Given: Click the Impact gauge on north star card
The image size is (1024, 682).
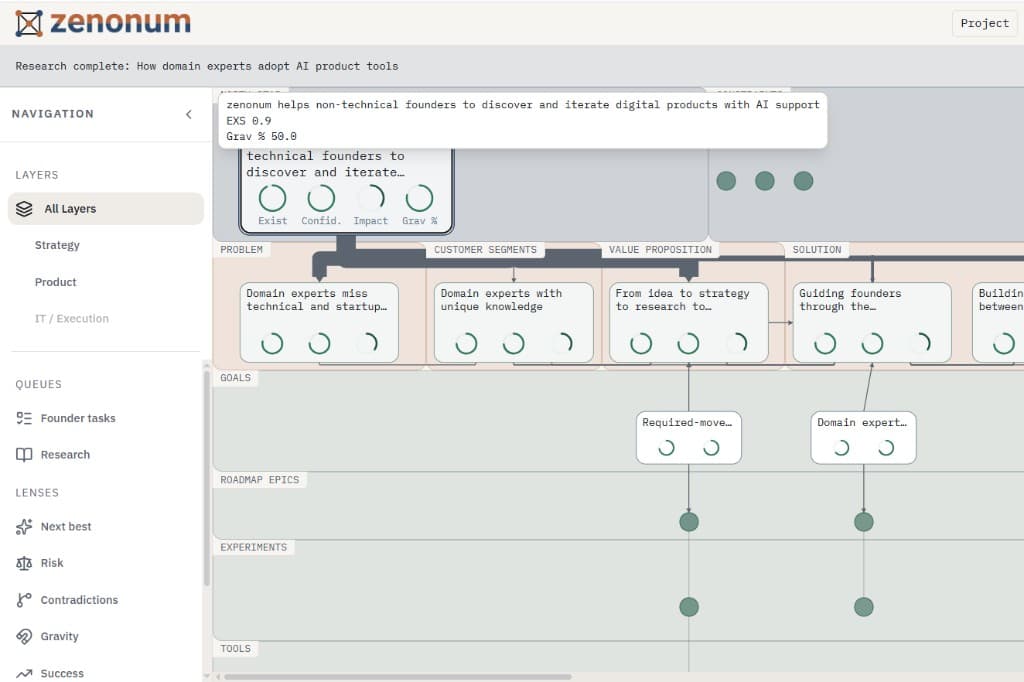Looking at the screenshot, I should [x=370, y=199].
